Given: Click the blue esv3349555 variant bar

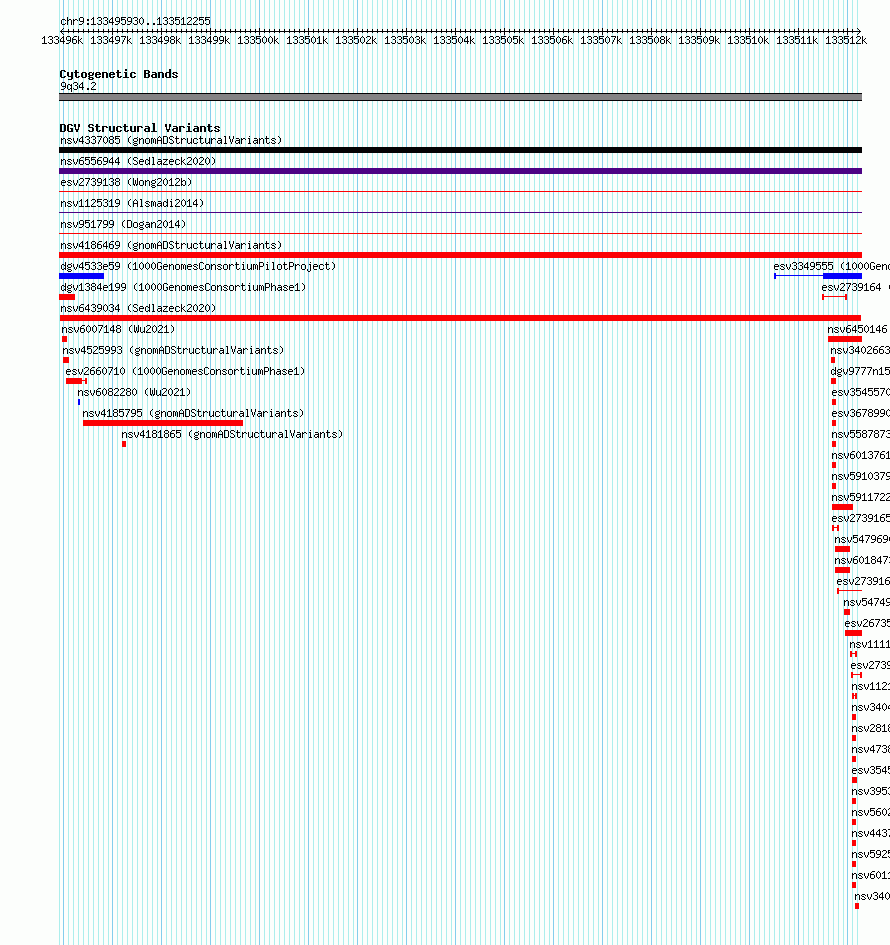Looking at the screenshot, I should 818,276.
